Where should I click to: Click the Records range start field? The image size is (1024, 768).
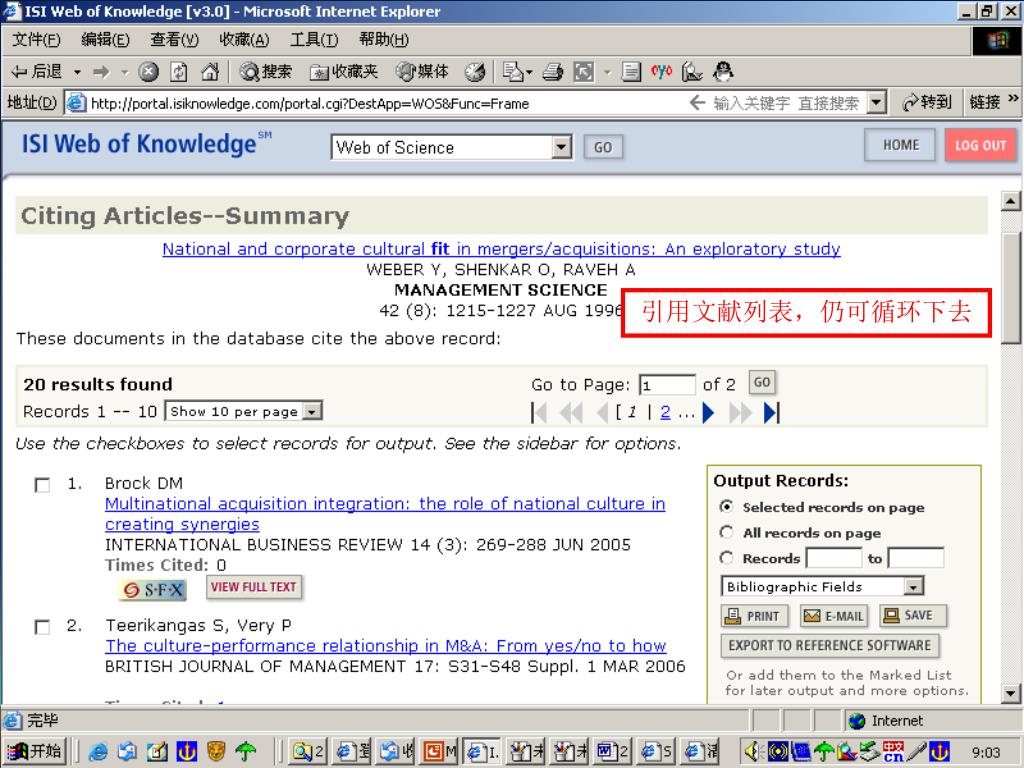coord(834,558)
